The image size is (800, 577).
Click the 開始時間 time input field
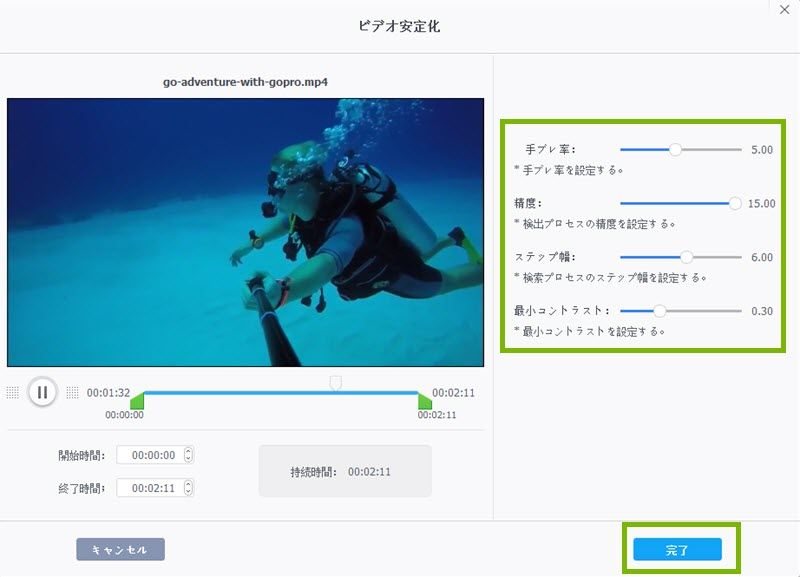point(148,455)
